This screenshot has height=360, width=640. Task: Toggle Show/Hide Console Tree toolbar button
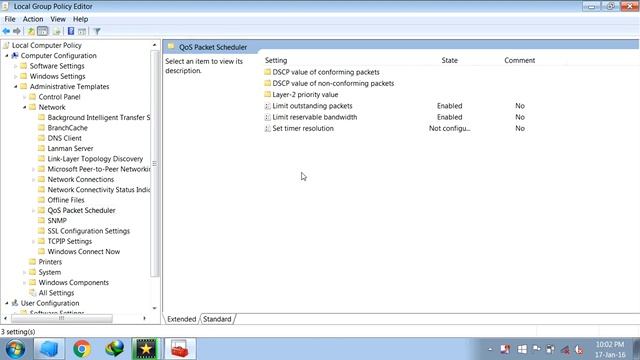[42, 31]
